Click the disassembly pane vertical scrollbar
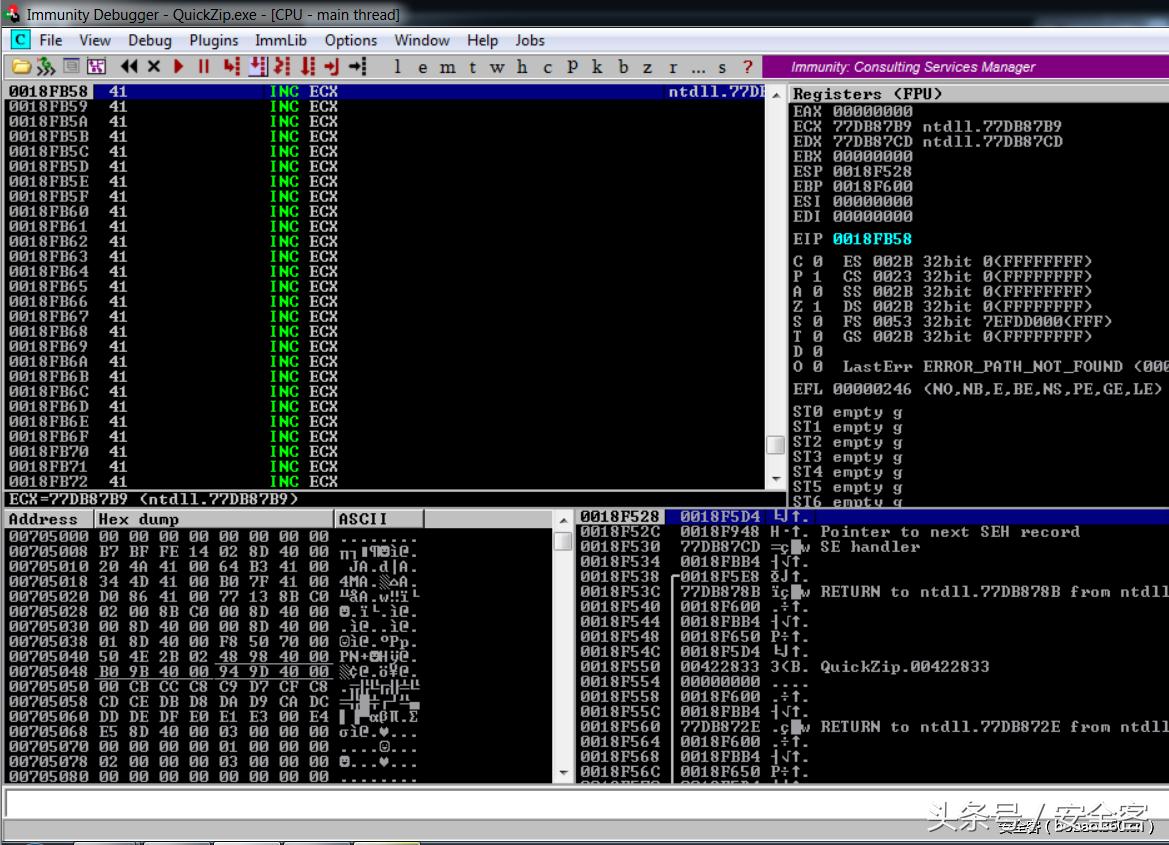 (x=776, y=445)
